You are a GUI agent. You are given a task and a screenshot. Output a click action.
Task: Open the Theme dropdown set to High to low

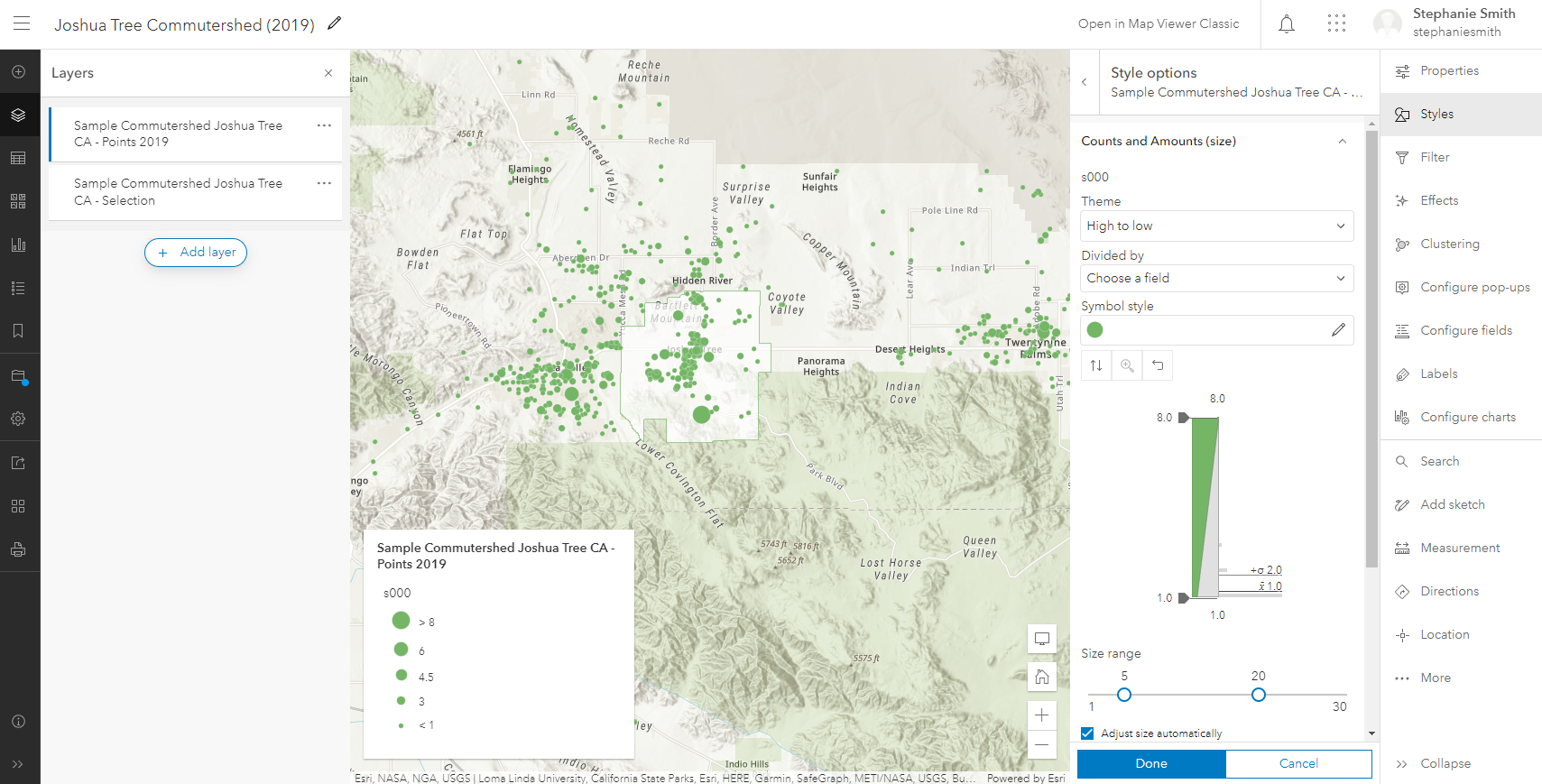click(1215, 226)
